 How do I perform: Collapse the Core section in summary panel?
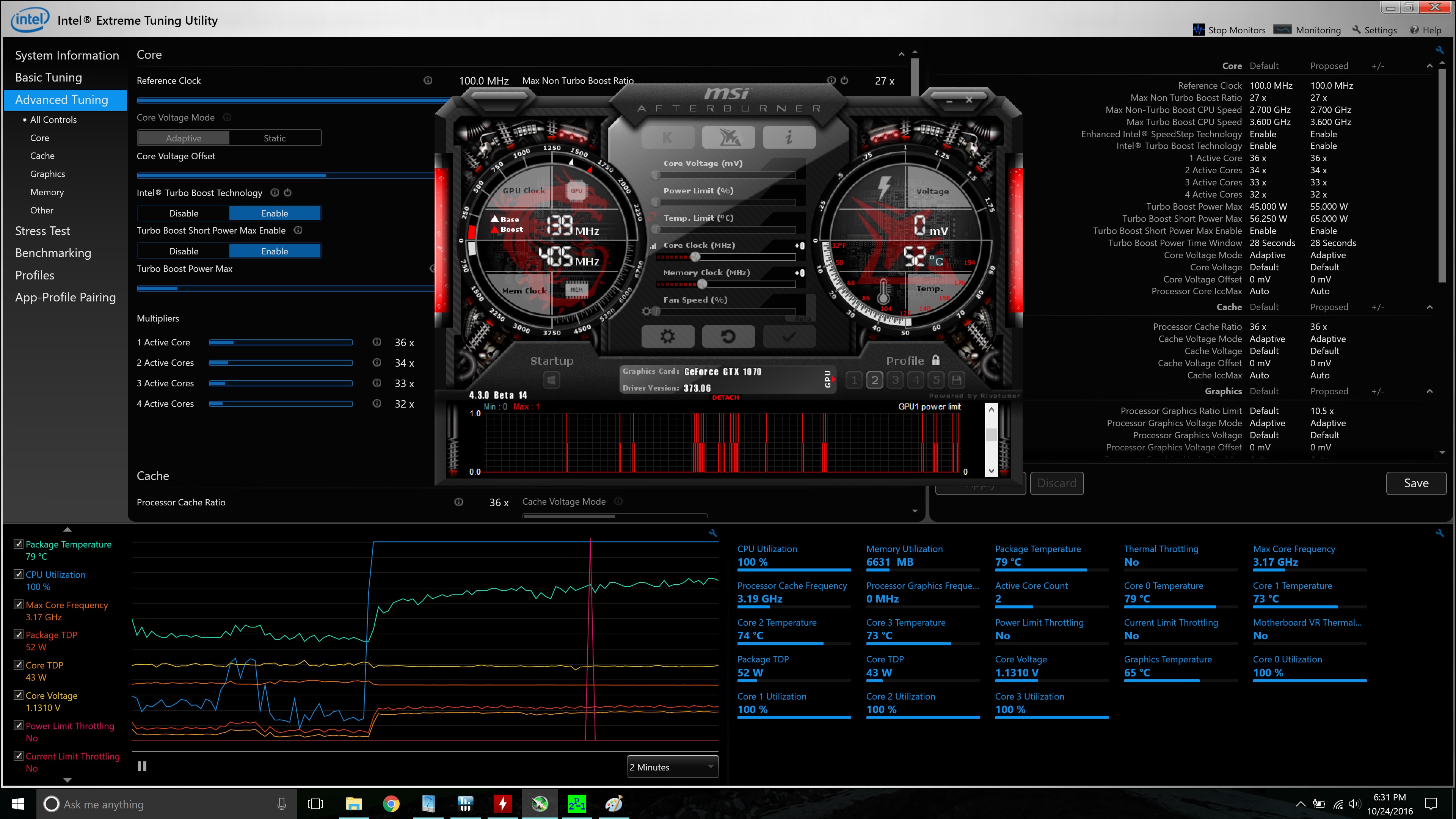tap(1429, 66)
